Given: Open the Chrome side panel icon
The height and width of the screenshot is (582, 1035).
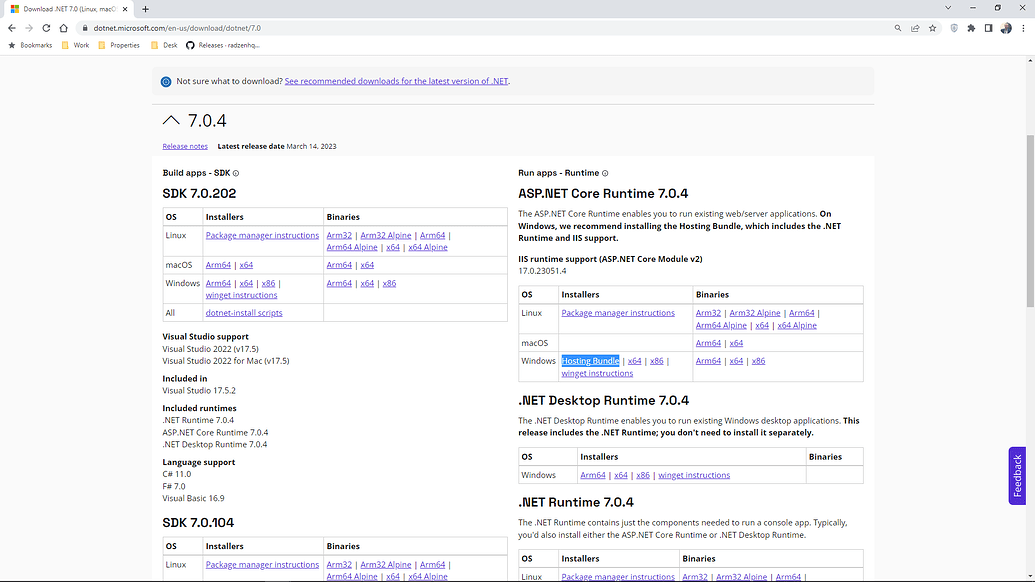Looking at the screenshot, I should coord(988,28).
